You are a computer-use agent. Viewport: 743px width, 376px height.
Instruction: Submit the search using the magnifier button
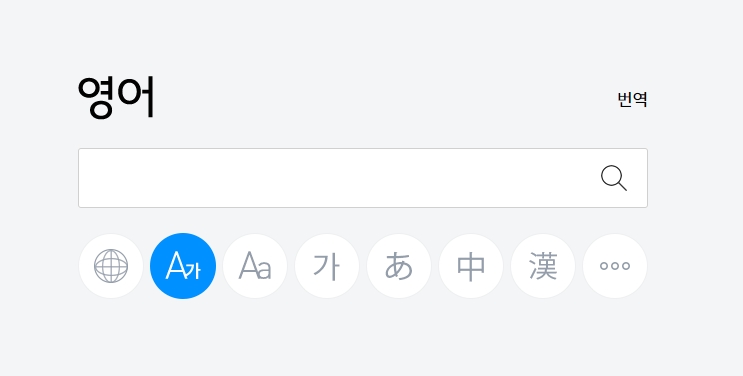pyautogui.click(x=614, y=178)
